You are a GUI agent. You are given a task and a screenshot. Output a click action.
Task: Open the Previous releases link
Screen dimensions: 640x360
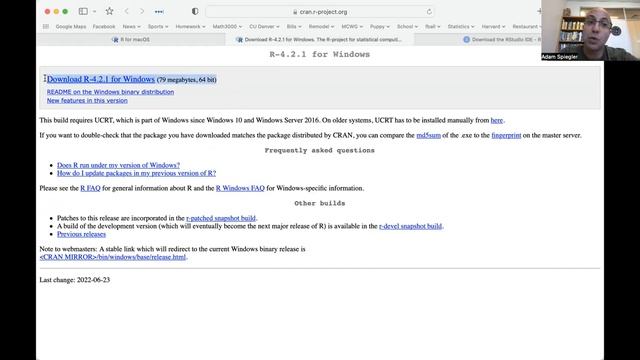[x=81, y=234]
